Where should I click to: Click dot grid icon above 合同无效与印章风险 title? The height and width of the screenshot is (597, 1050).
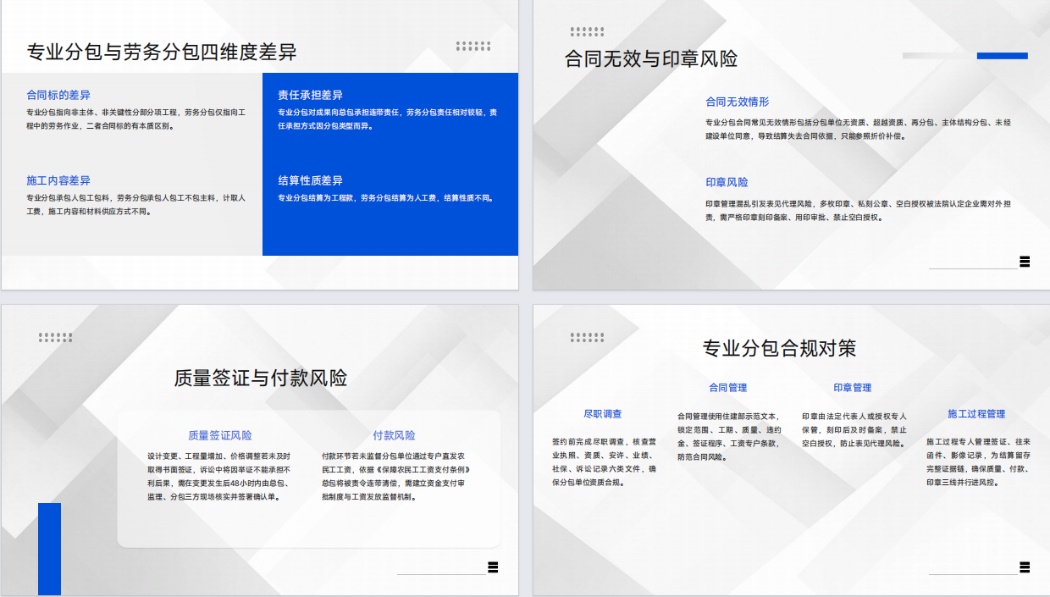587,32
